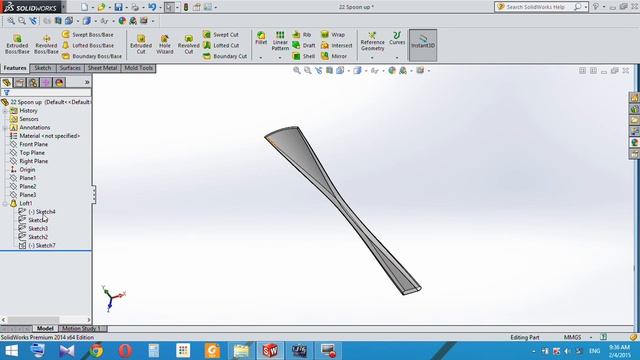Select the Intersect tool
The height and width of the screenshot is (360, 640).
click(337, 45)
